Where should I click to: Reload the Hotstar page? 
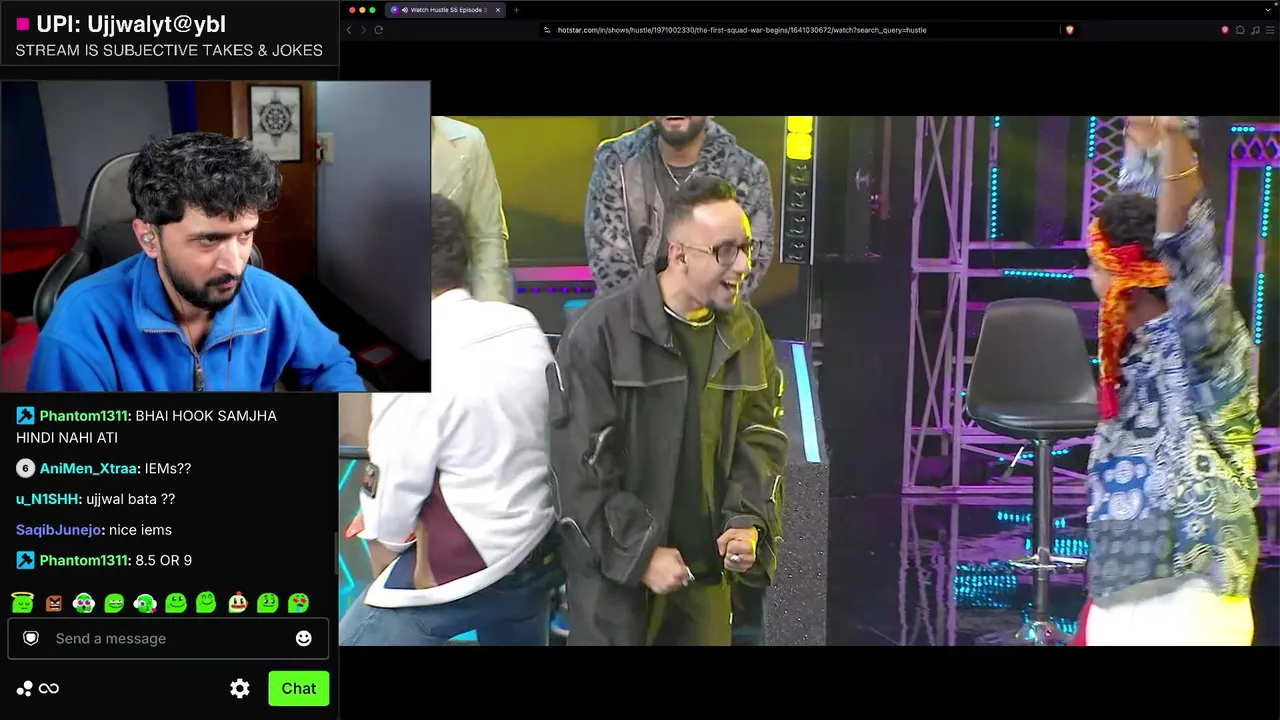tap(379, 30)
